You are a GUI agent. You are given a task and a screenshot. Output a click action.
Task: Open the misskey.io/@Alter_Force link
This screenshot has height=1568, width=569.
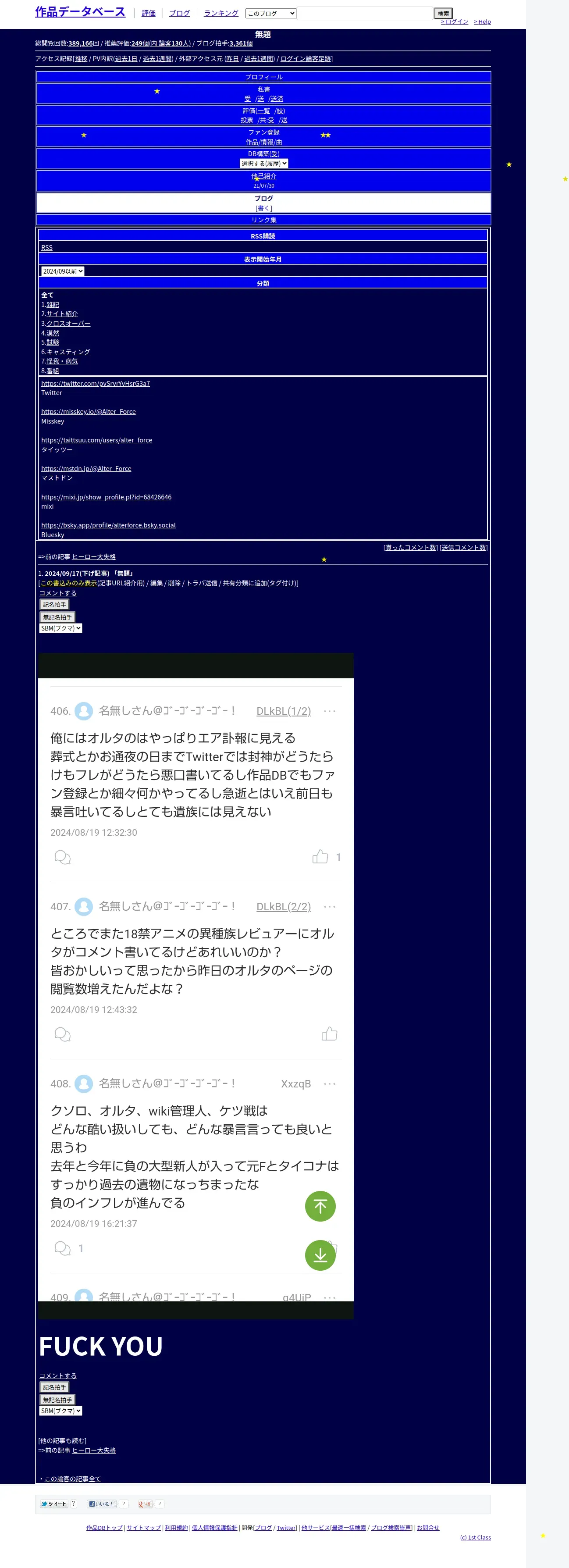coord(88,411)
